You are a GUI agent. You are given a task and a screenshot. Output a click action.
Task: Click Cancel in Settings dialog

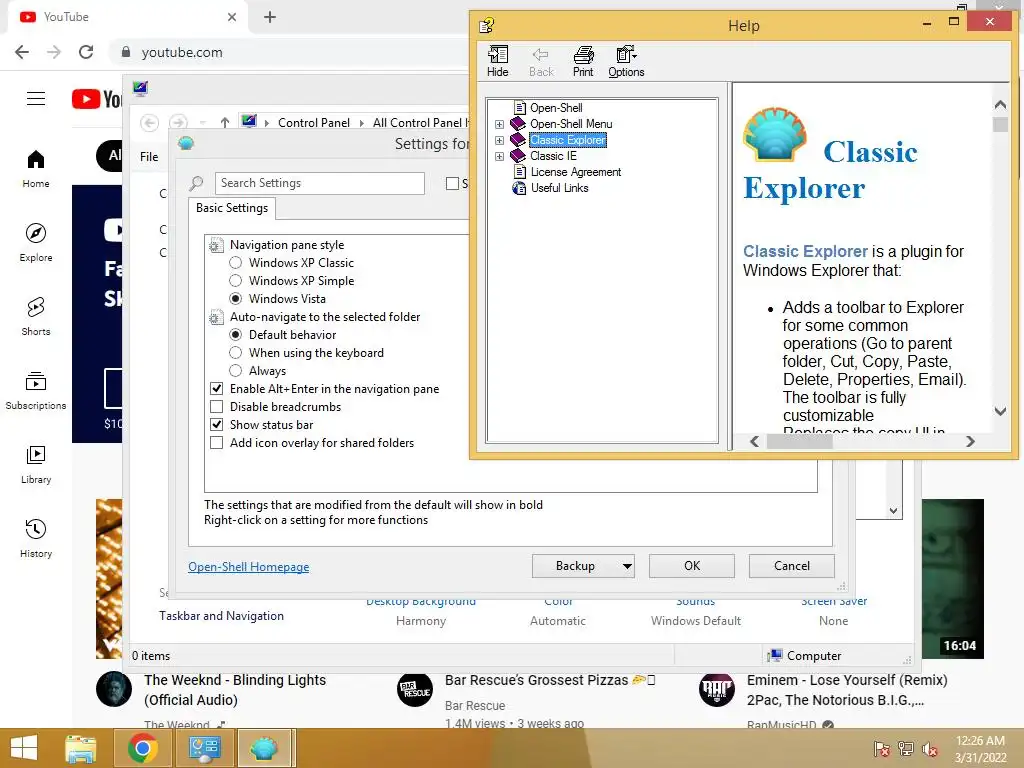pos(792,566)
